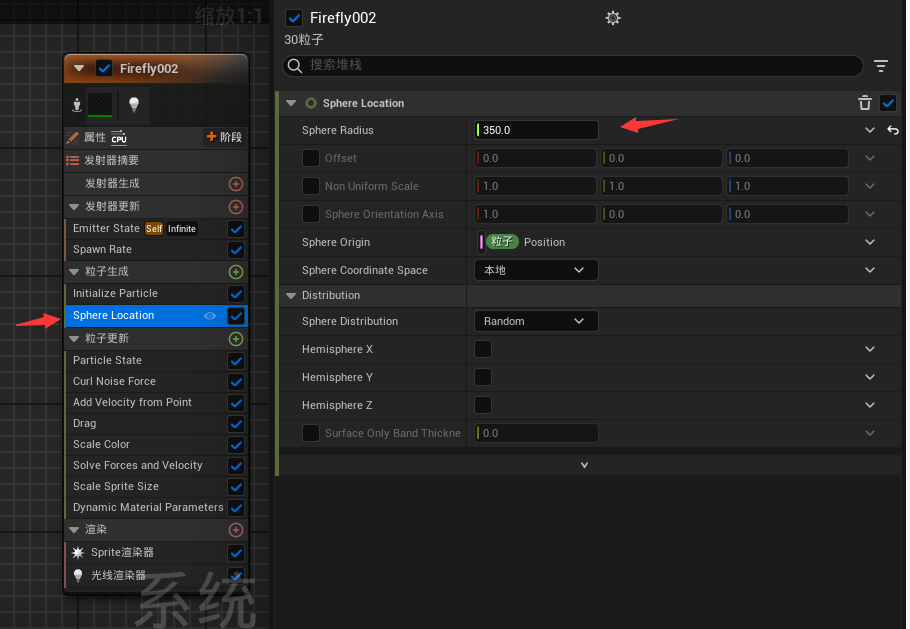Click the Surface Only Band Thickness 0.0 field
Screen dimensions: 910x629
tap(536, 433)
